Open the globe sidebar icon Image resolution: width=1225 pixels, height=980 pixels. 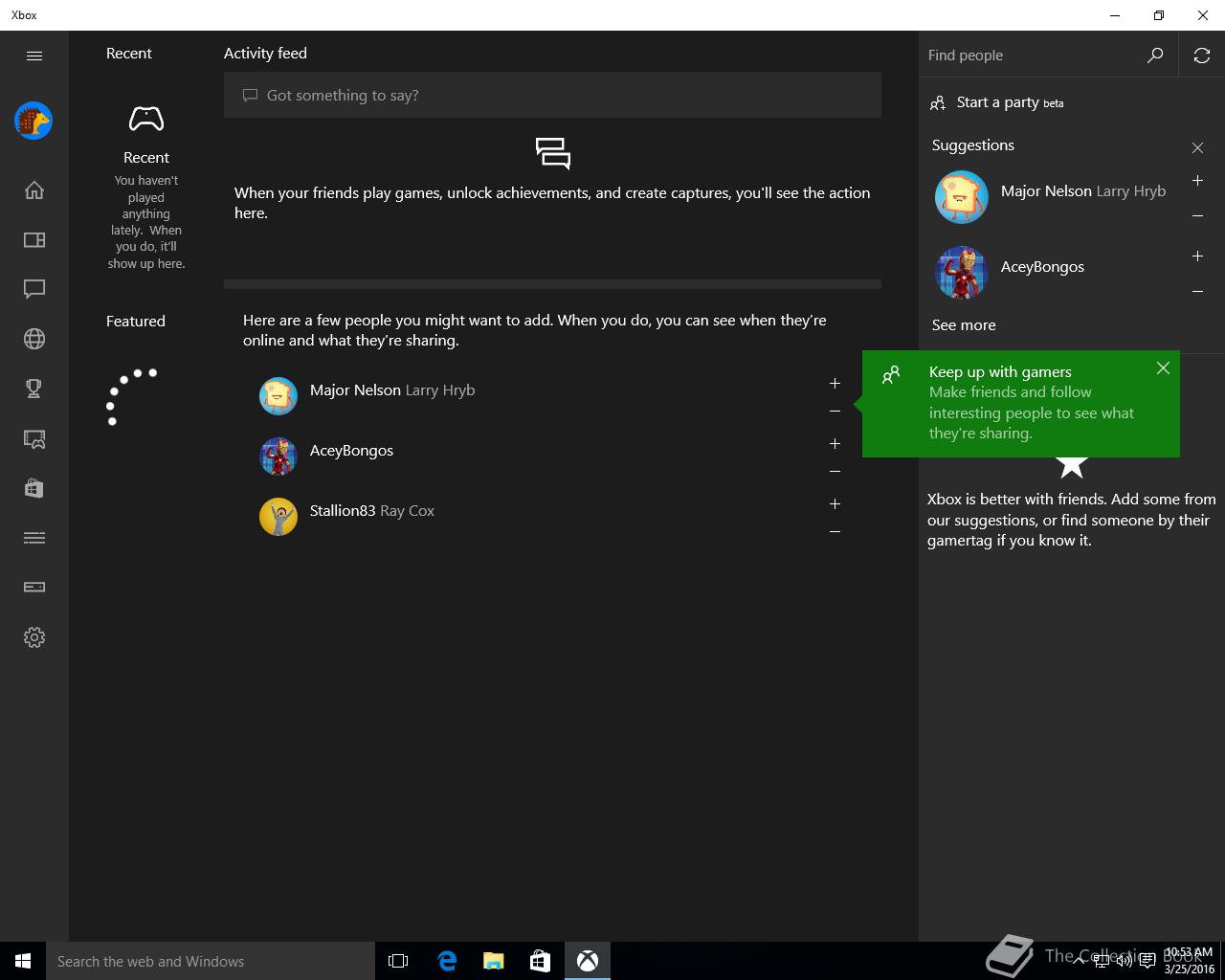[x=34, y=339]
